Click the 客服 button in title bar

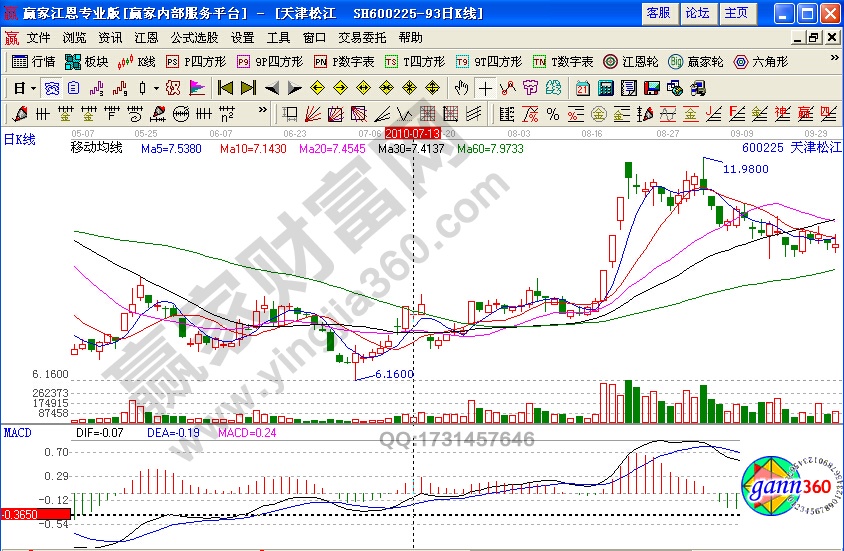click(x=657, y=13)
